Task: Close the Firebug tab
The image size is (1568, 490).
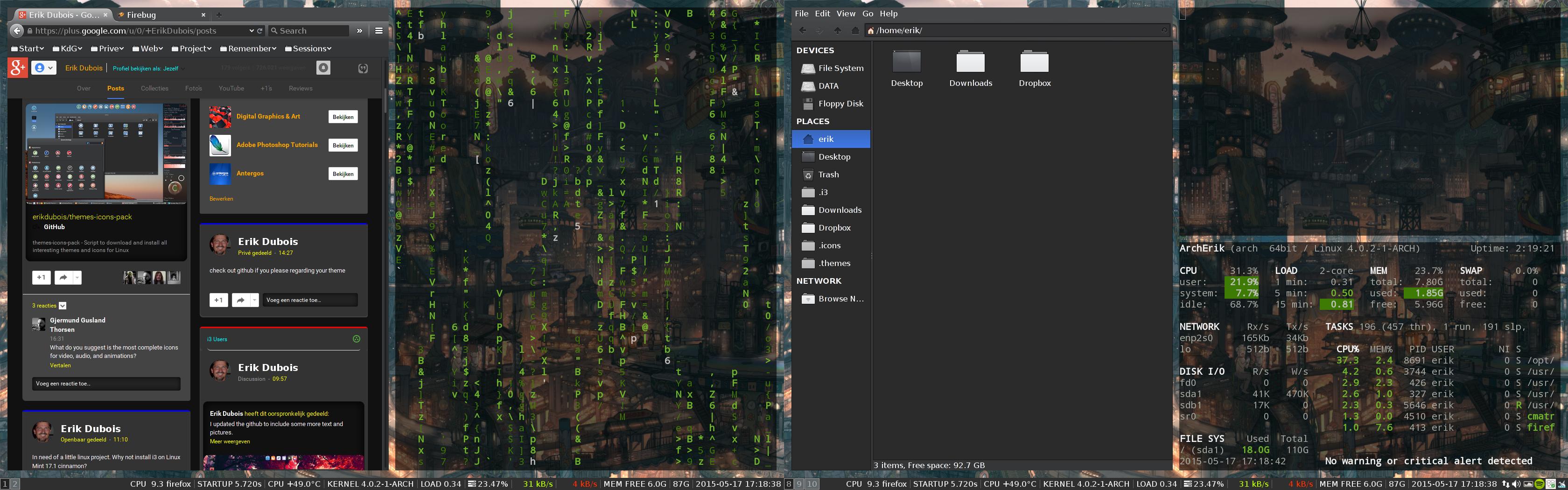Action: pos(203,14)
